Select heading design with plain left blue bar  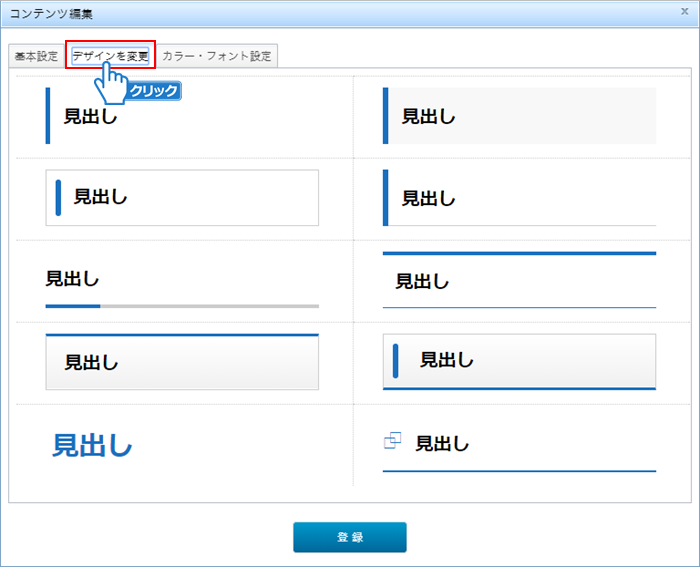click(x=180, y=116)
